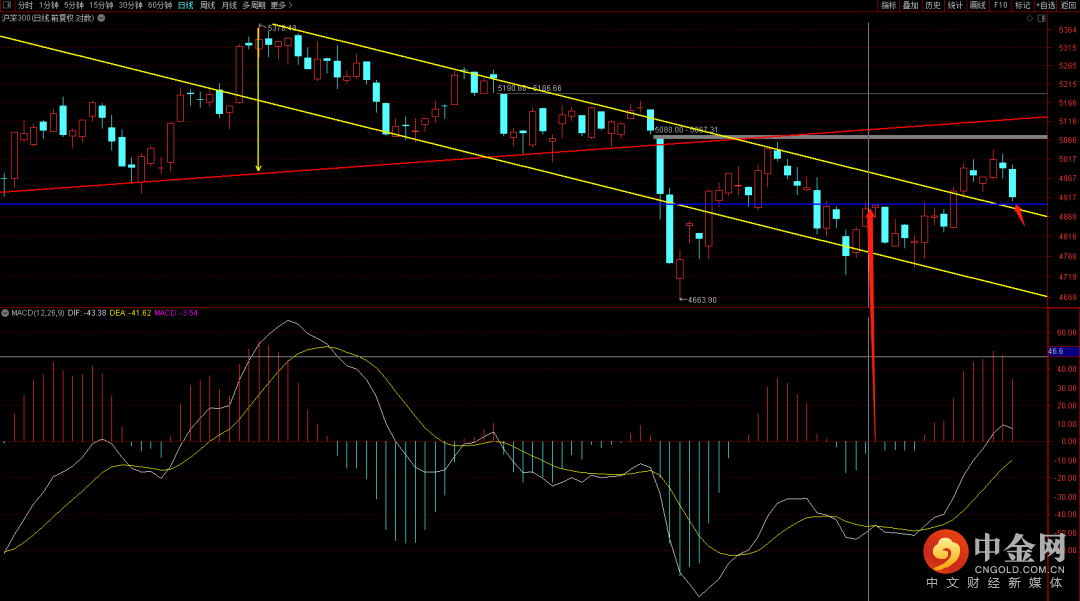Click the diamond icon at chart top right

(x=1030, y=19)
